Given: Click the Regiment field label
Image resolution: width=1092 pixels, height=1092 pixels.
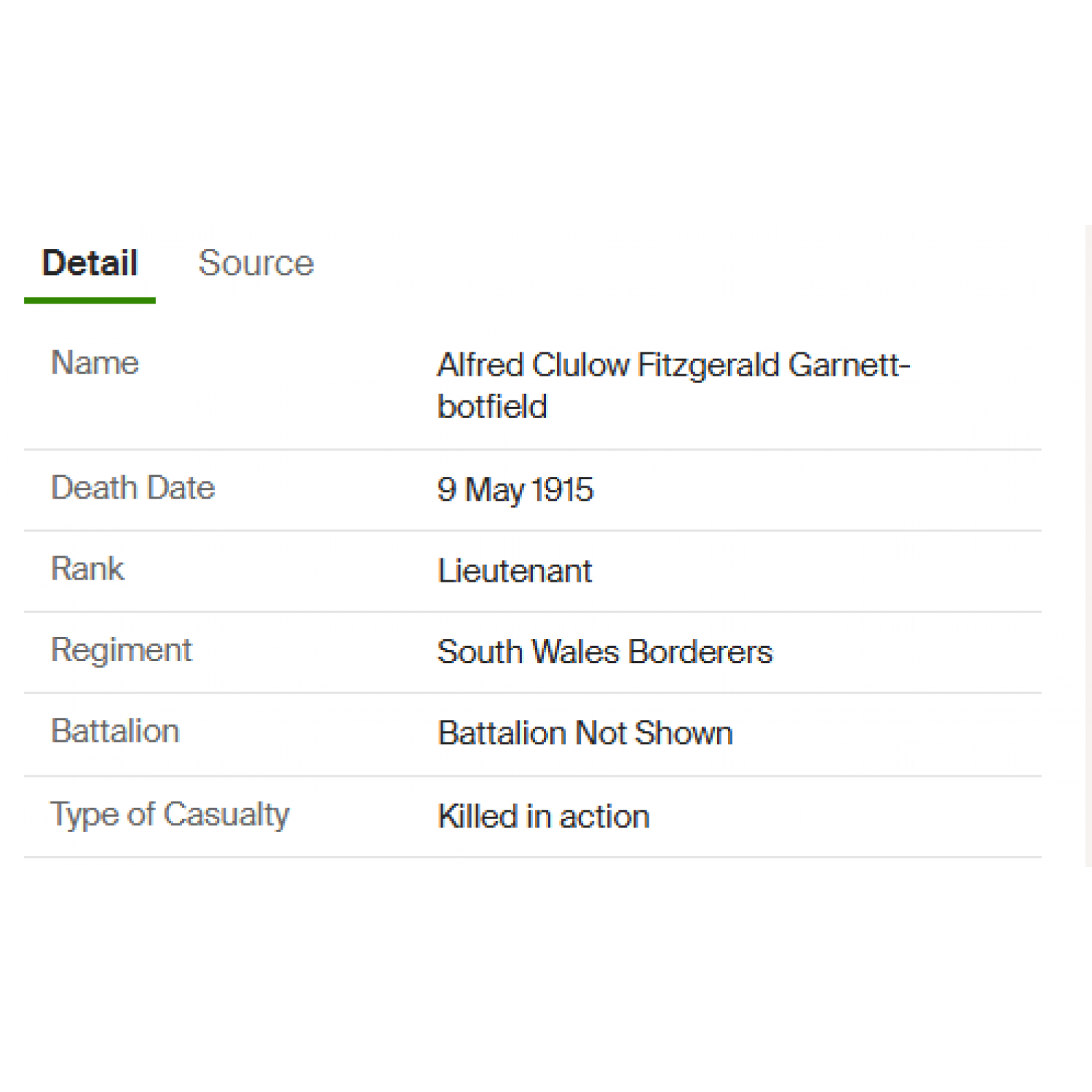Looking at the screenshot, I should pyautogui.click(x=121, y=650).
